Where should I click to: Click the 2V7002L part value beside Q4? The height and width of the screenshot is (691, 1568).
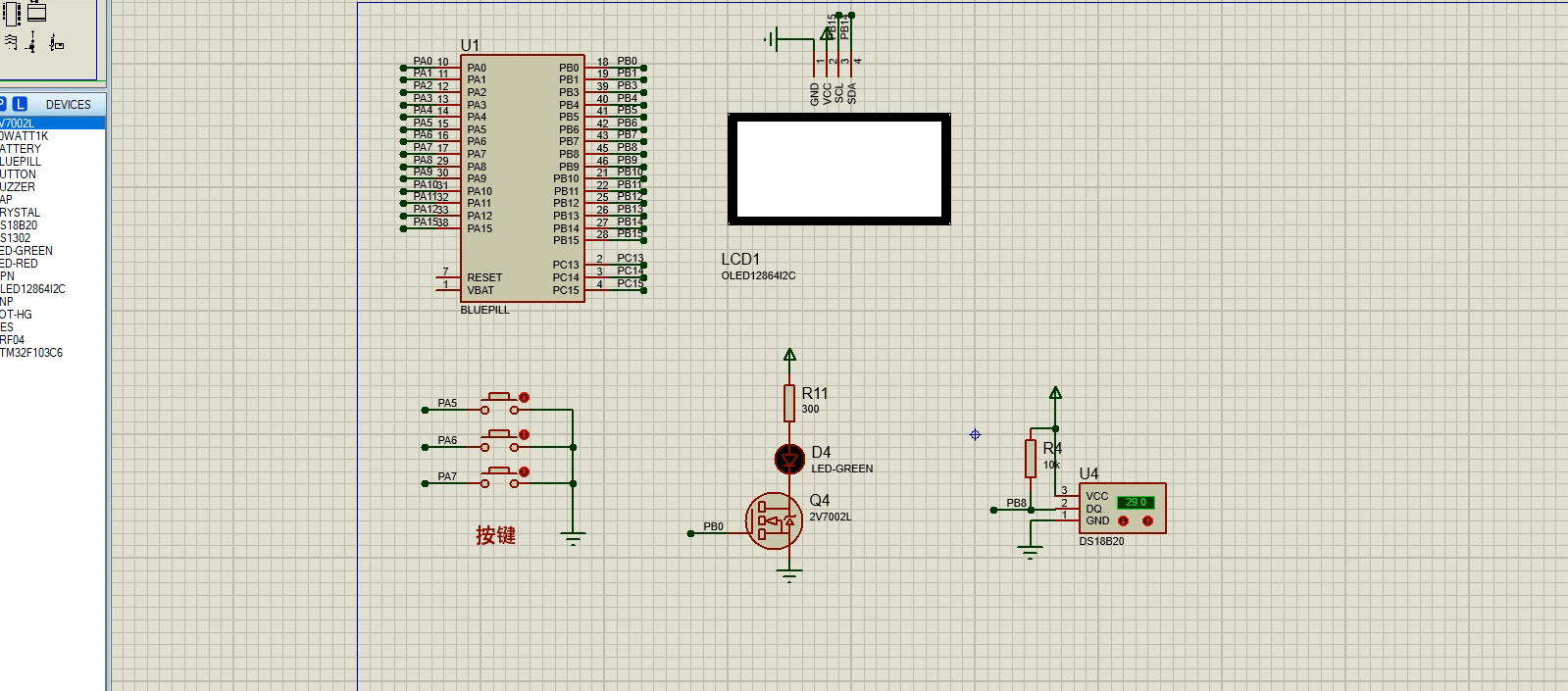831,518
